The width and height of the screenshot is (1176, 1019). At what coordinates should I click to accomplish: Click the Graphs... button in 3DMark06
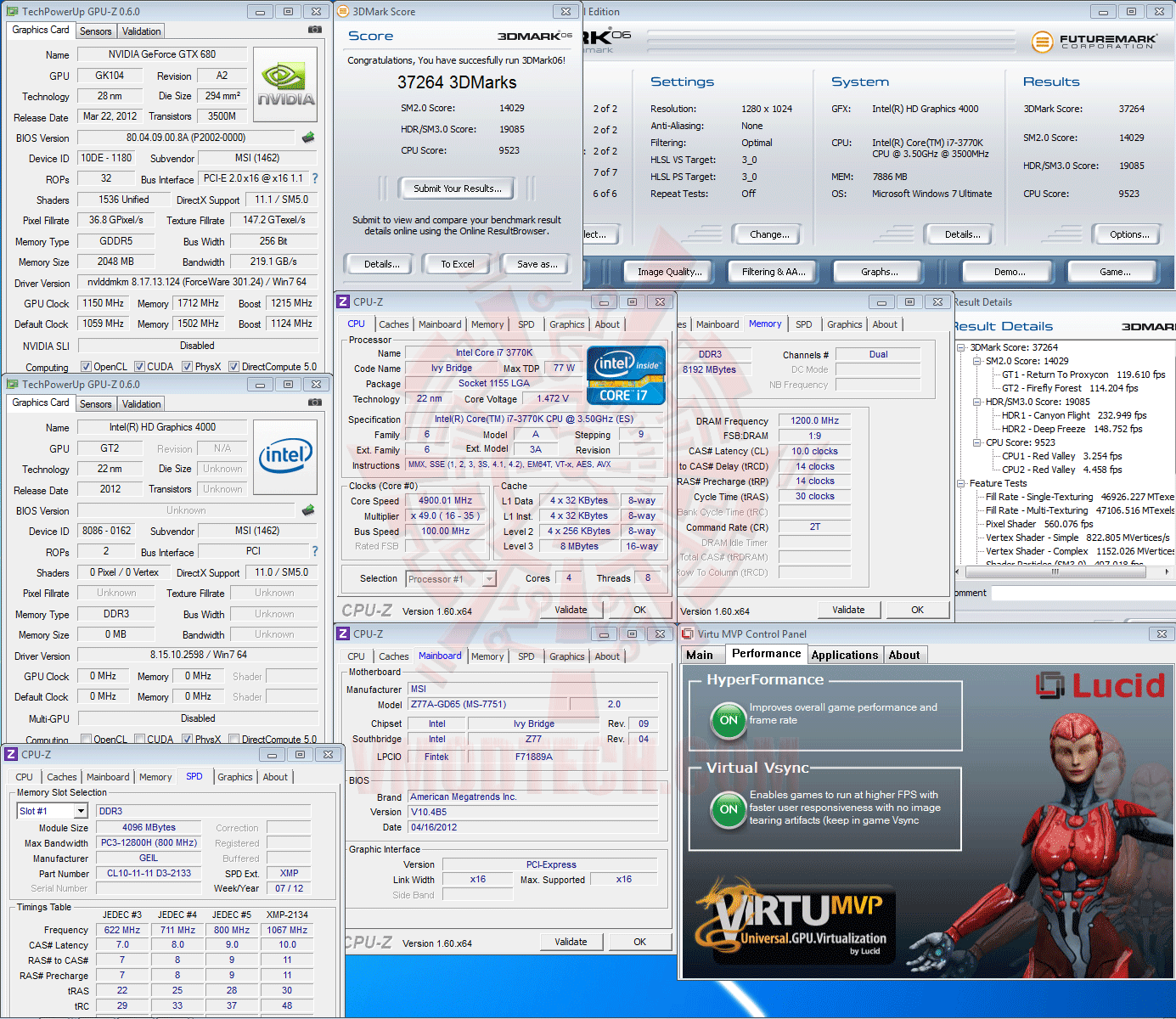(x=879, y=272)
